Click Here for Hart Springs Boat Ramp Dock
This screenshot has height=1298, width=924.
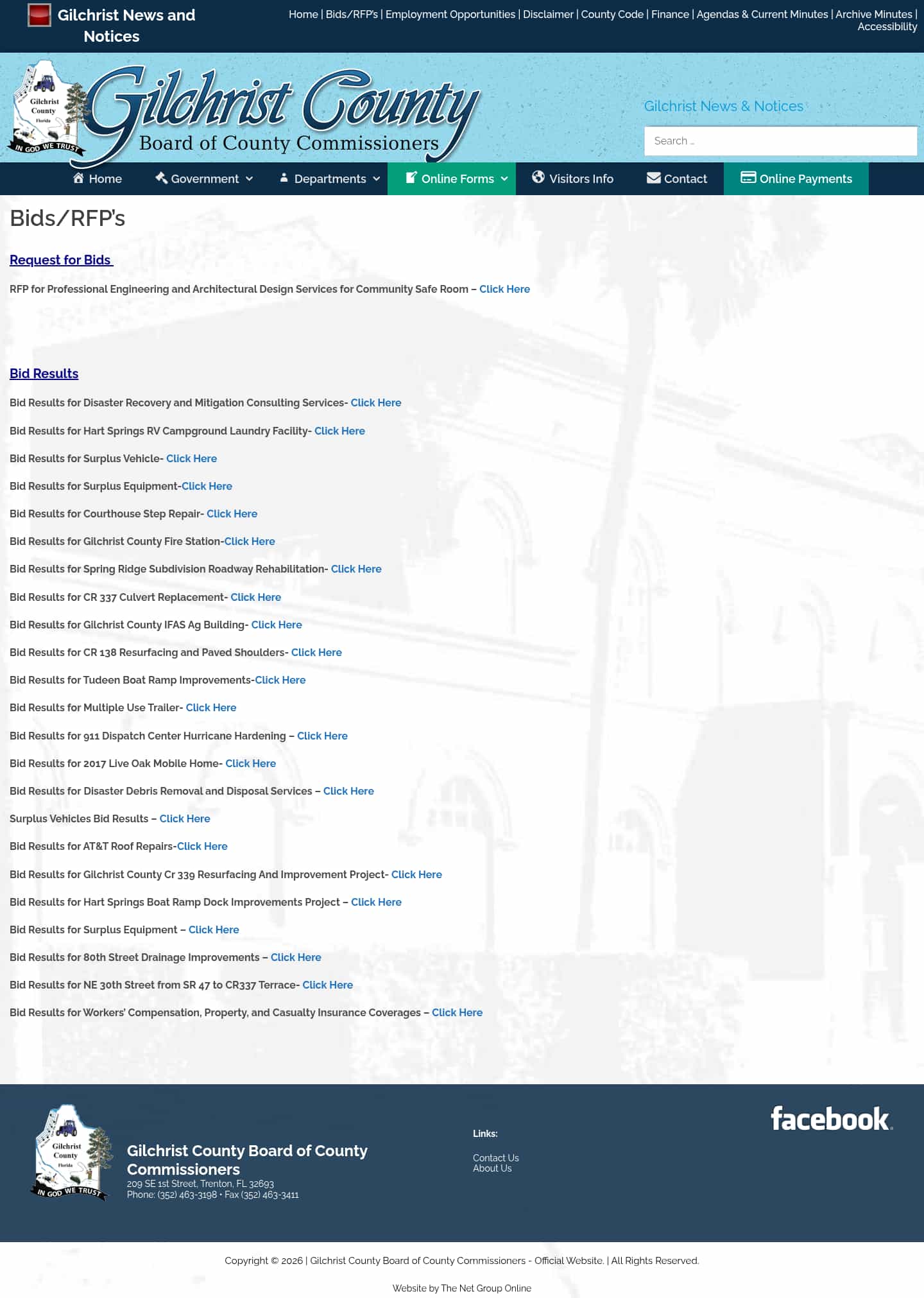tap(376, 902)
